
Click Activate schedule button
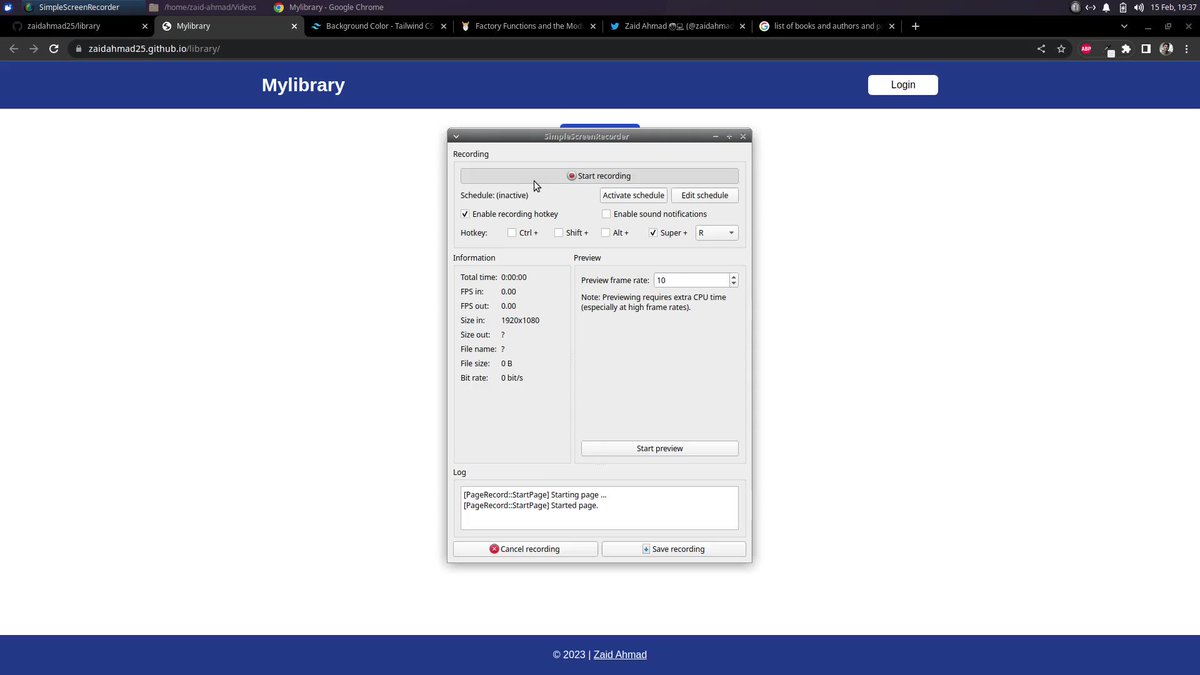(x=633, y=195)
